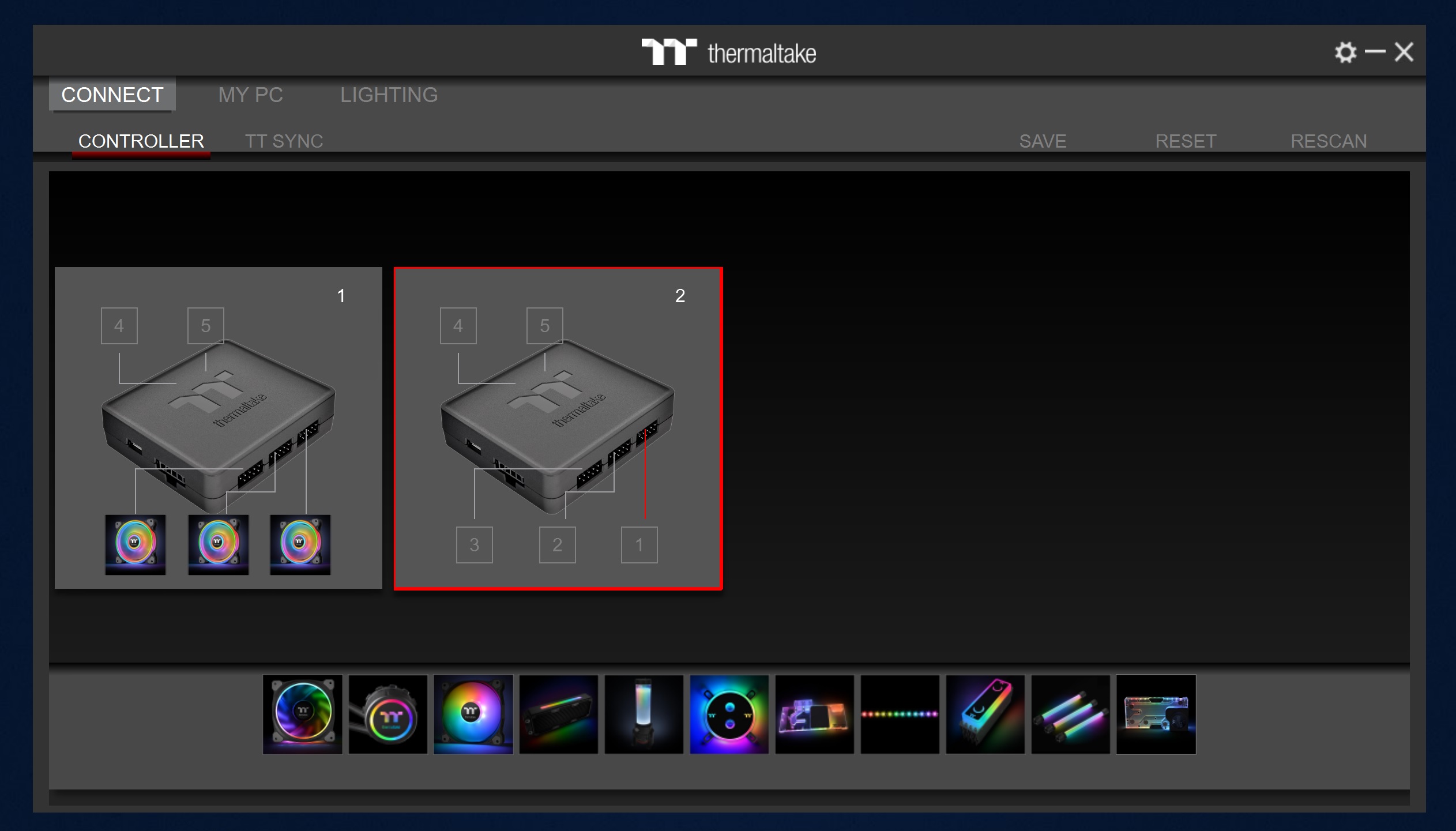The width and height of the screenshot is (1456, 831).
Task: Select the CPU water block thumbnail
Action: (729, 714)
